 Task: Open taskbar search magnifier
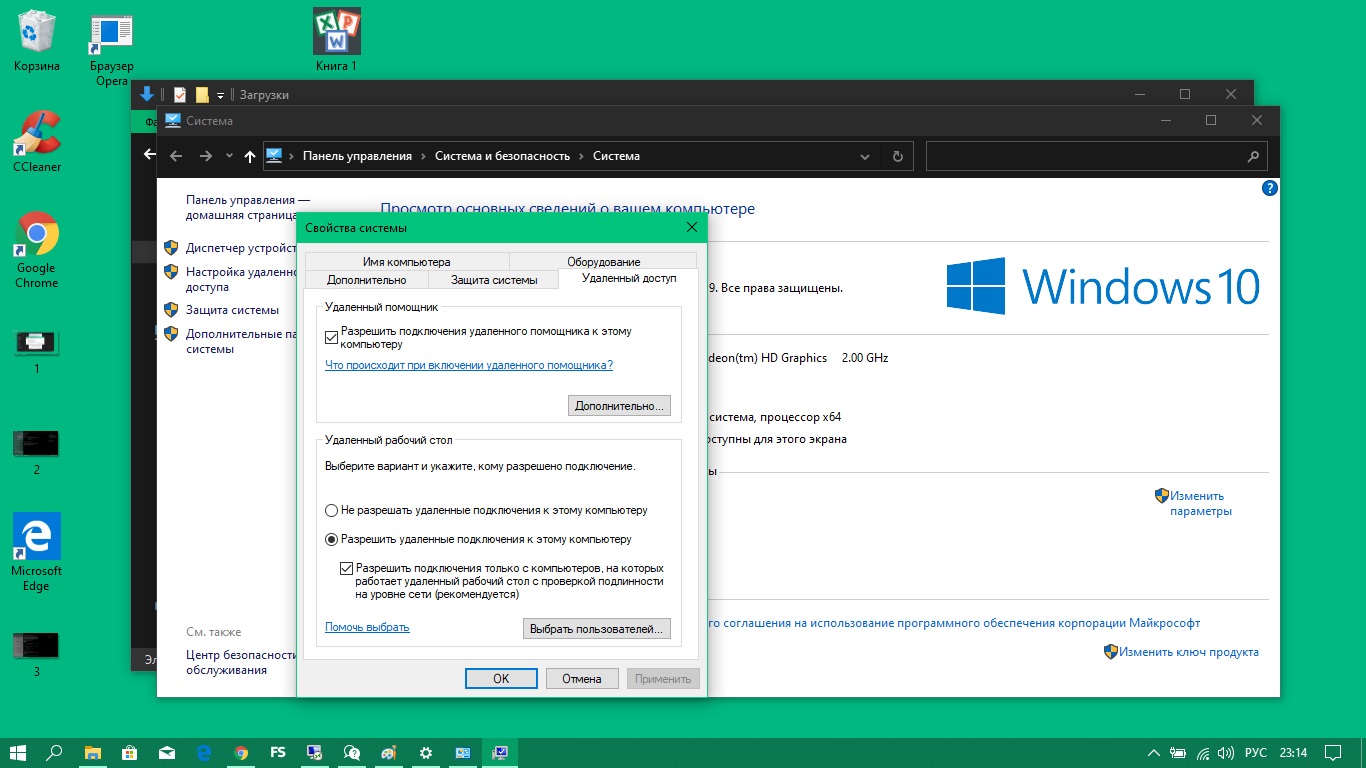coord(56,752)
